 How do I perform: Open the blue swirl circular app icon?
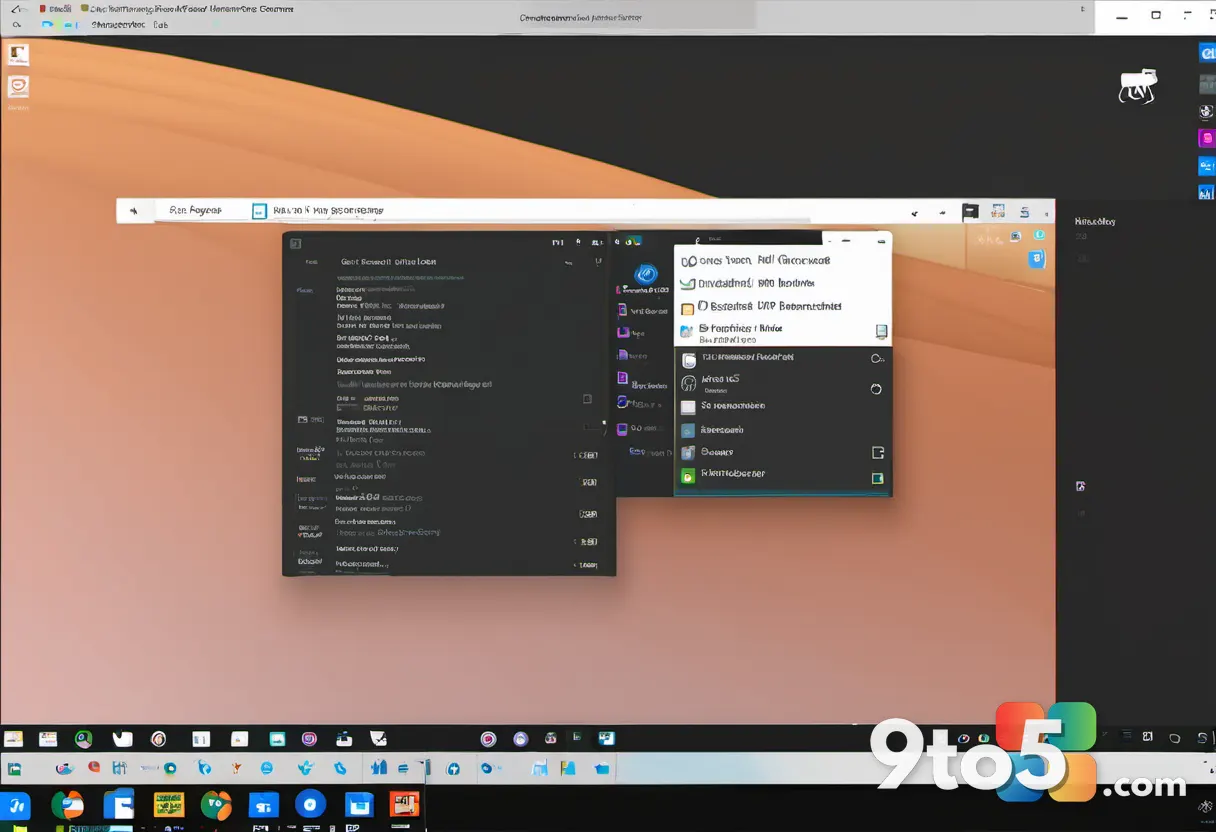646,273
